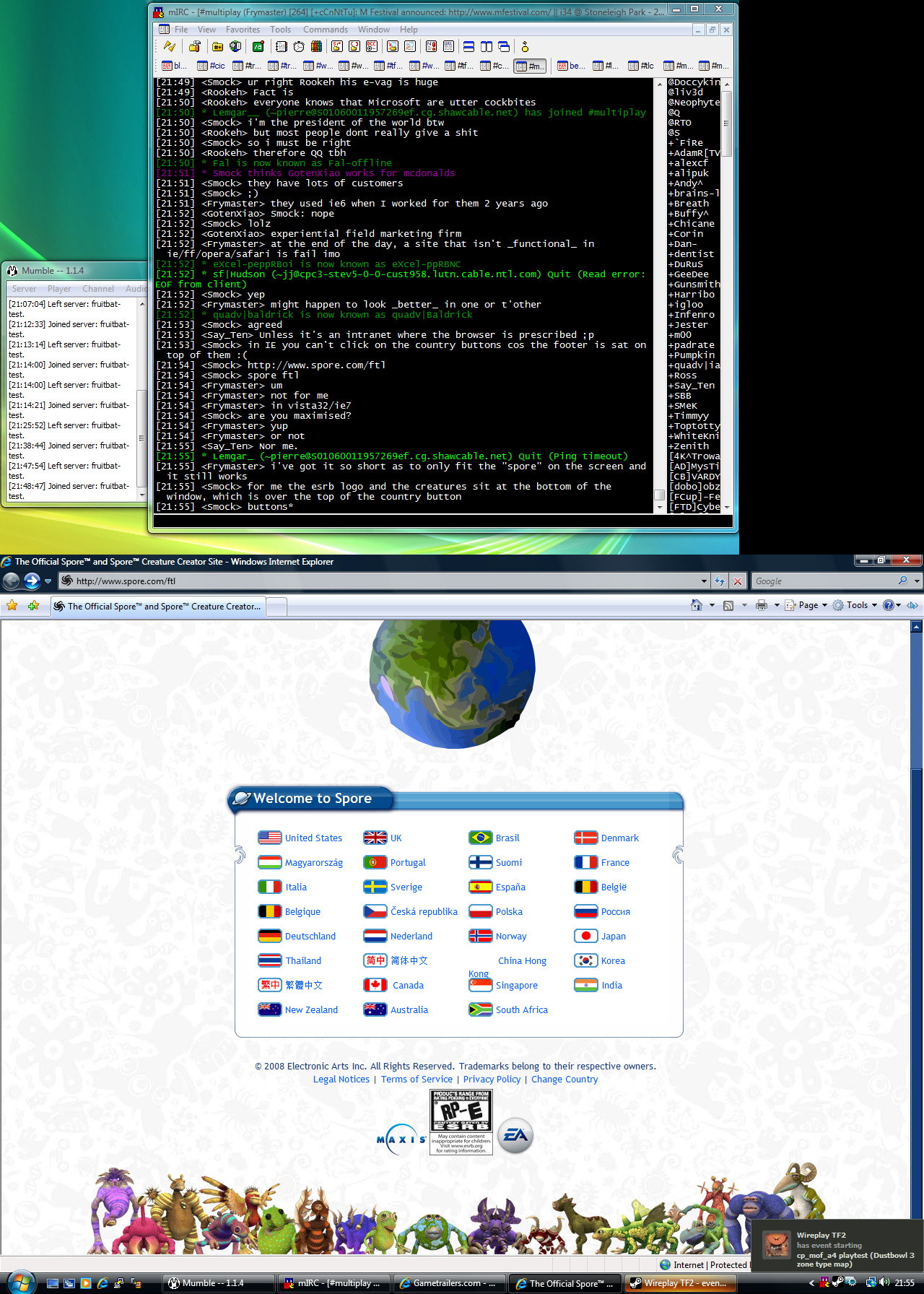Viewport: 924px width, 1294px height.
Task: Click IE Feeds RSS icon
Action: tap(728, 605)
